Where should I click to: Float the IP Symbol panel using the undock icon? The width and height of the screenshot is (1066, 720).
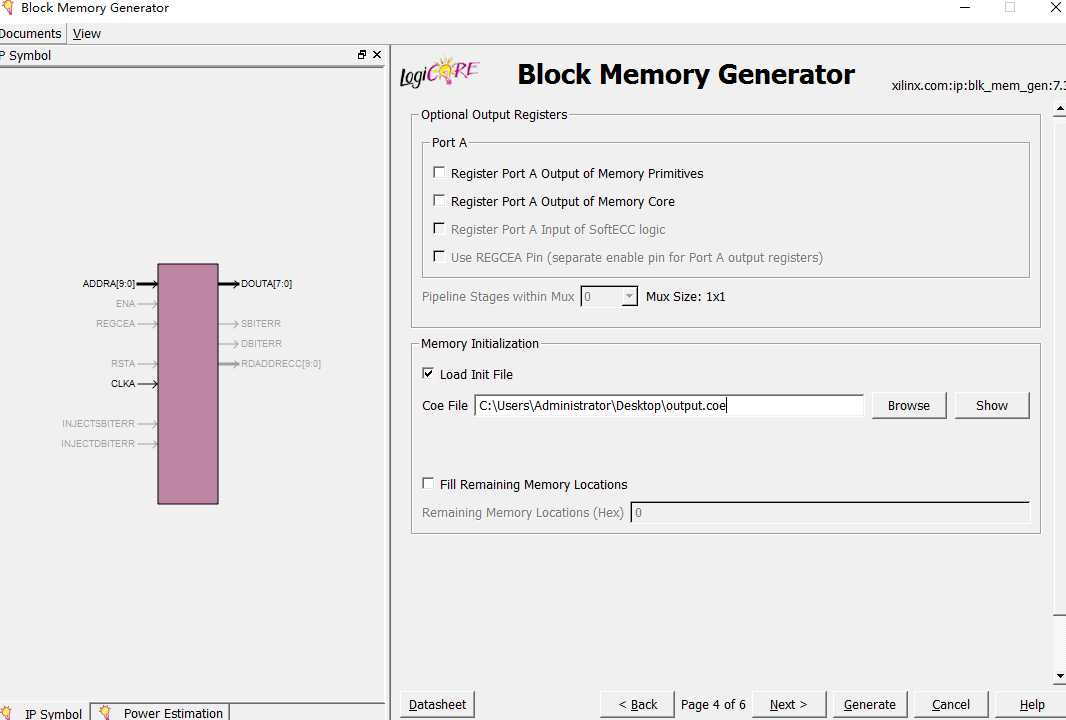(362, 54)
